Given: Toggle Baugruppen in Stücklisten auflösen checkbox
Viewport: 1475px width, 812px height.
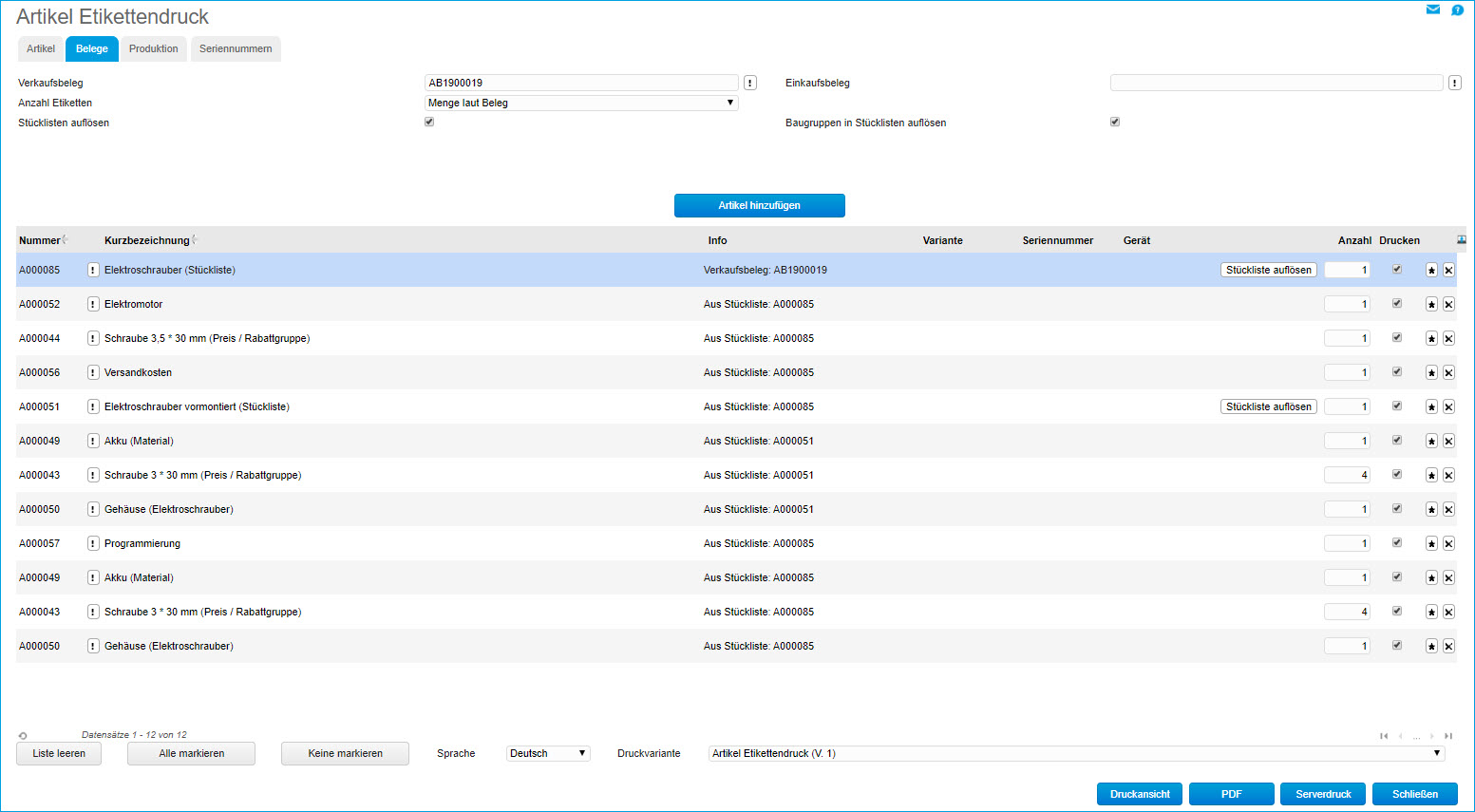Looking at the screenshot, I should click(1115, 122).
